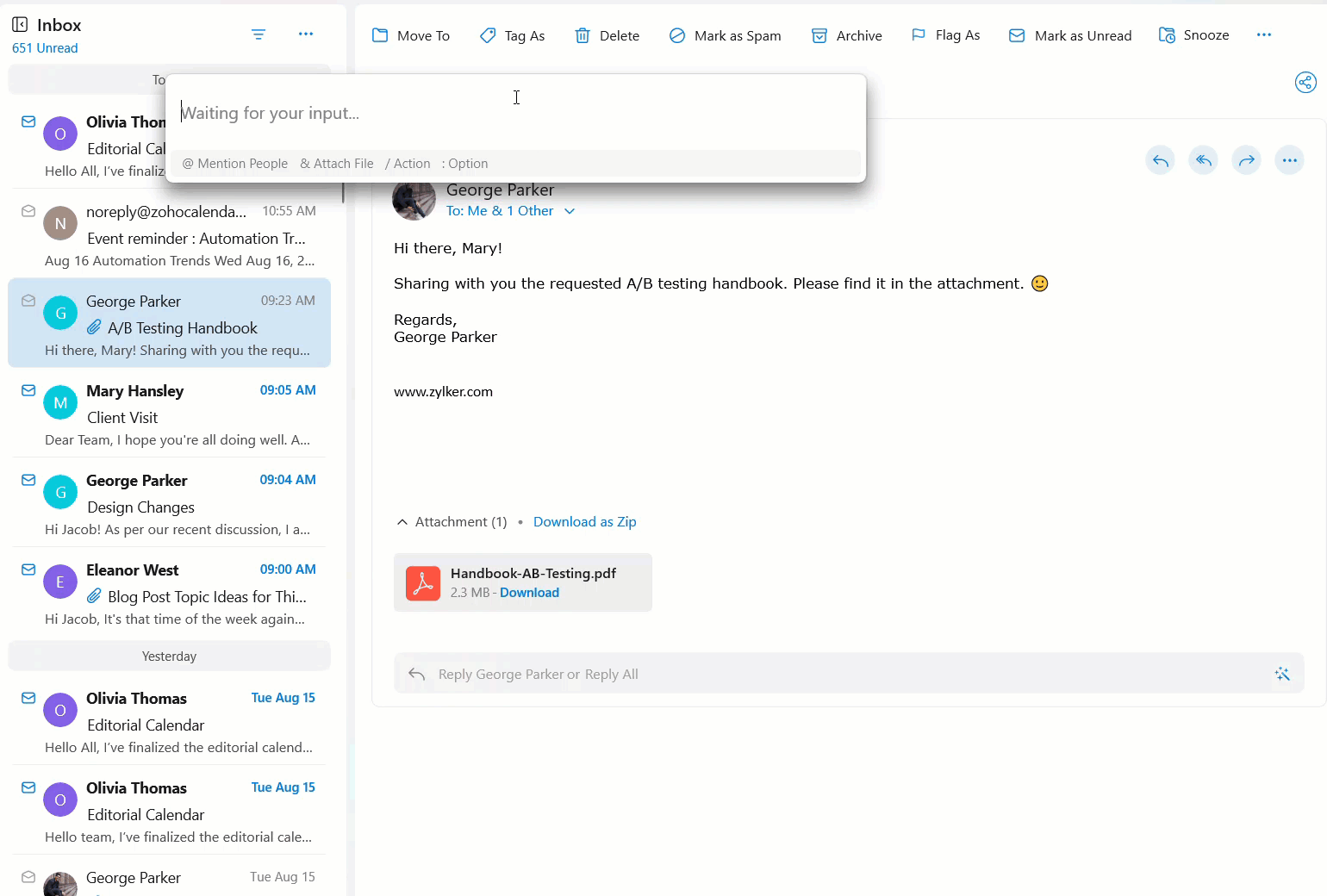Click the G avatar on Design Changes email
The image size is (1327, 896).
coord(60,492)
